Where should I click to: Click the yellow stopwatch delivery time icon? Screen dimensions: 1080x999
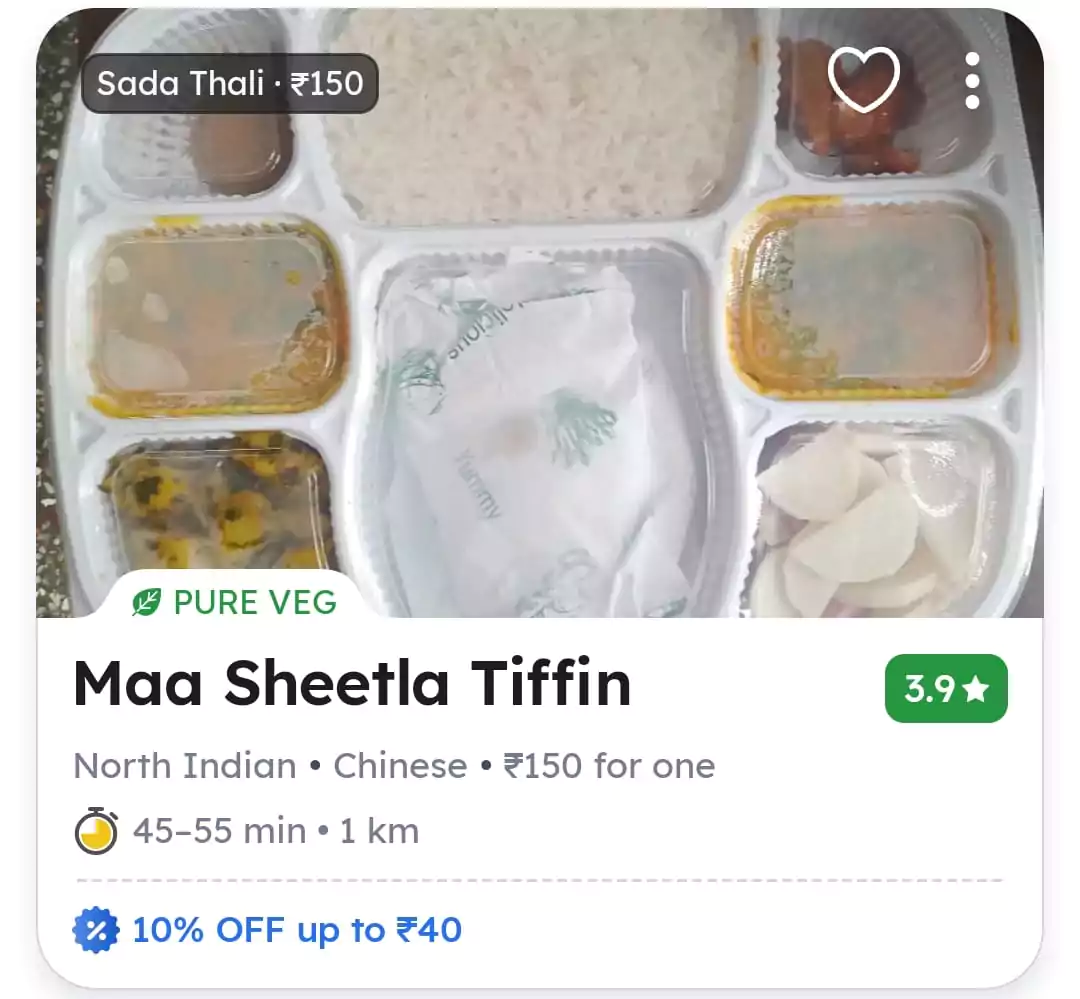(96, 831)
